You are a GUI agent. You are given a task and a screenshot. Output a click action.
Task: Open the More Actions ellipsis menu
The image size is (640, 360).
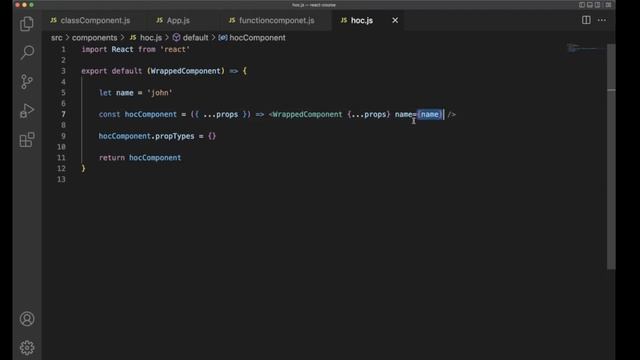pos(602,20)
